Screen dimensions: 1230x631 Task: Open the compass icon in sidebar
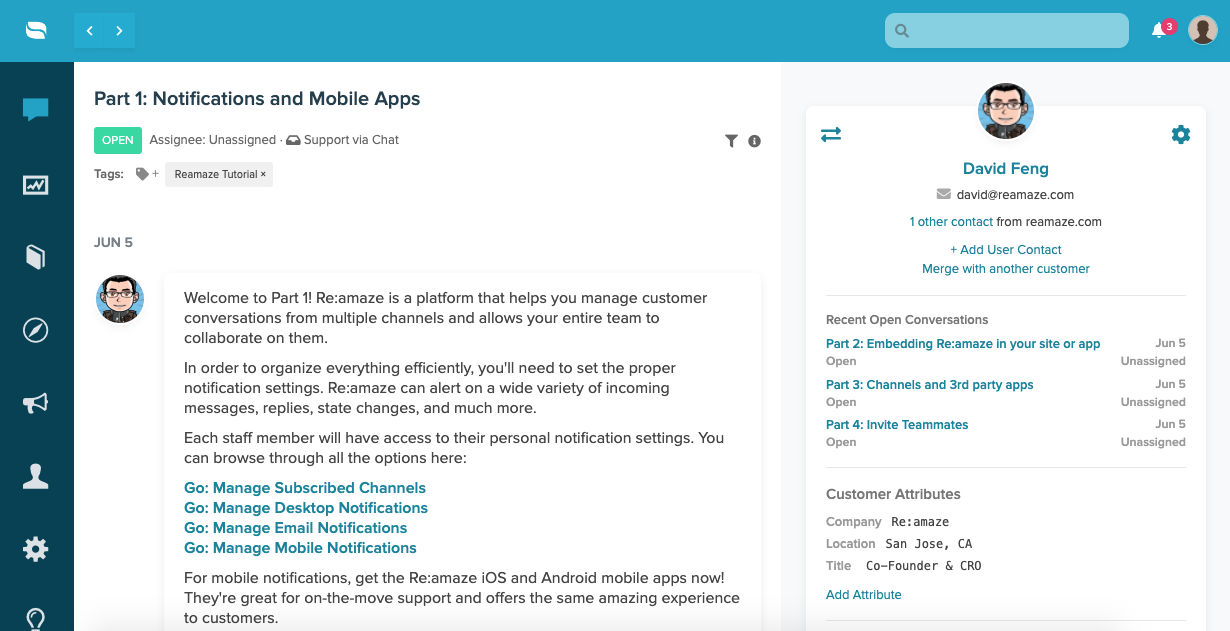[36, 330]
